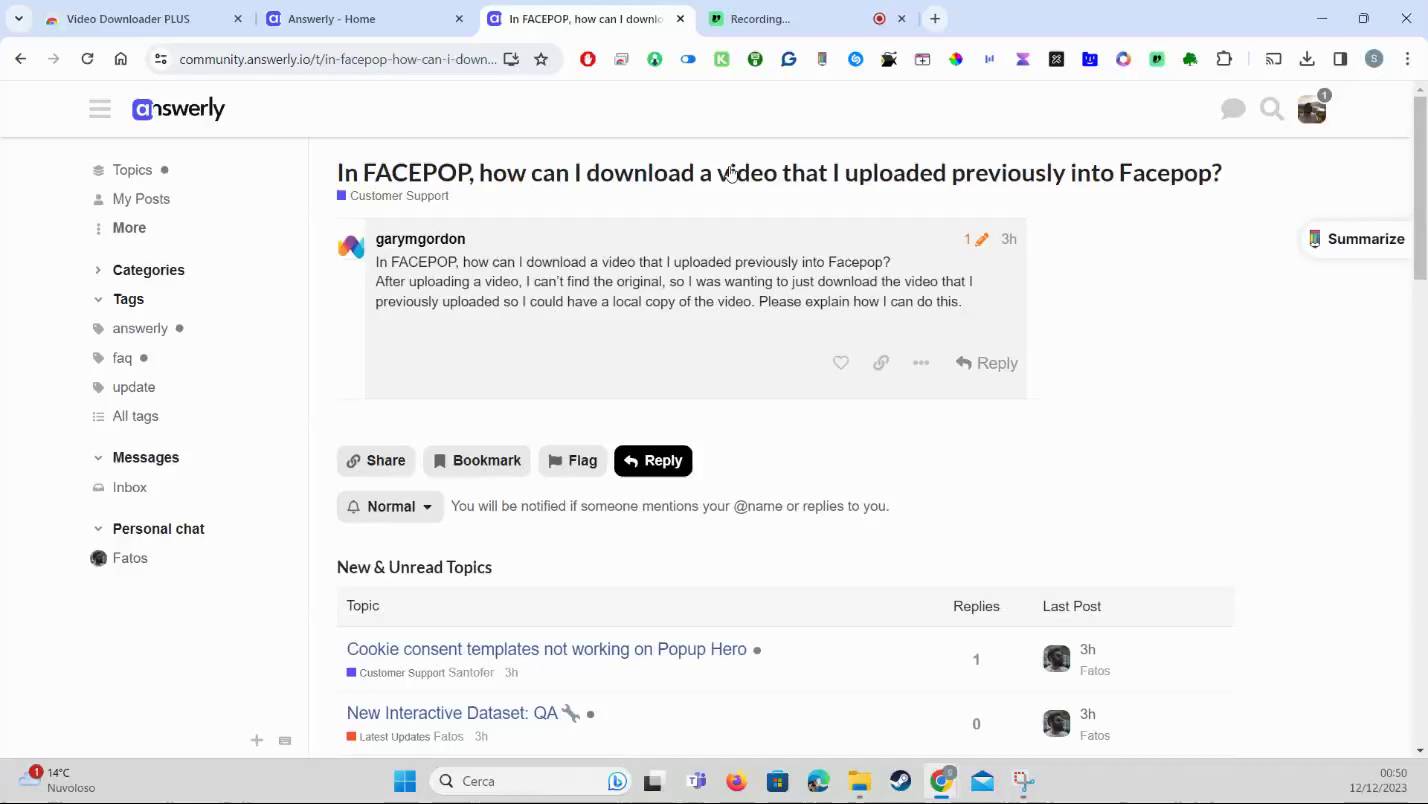Viewport: 1428px width, 804px height.
Task: Open Chrome downloads icon
Action: [1307, 59]
